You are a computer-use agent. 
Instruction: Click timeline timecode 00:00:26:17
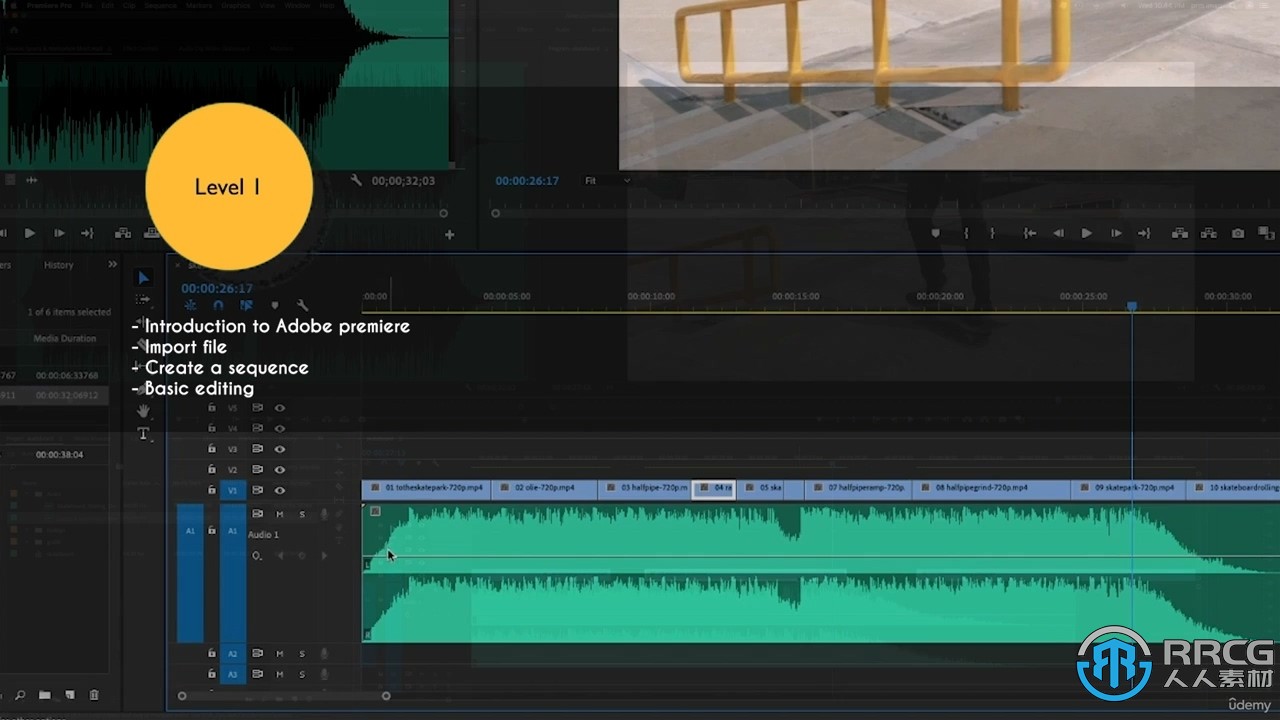pyautogui.click(x=217, y=288)
